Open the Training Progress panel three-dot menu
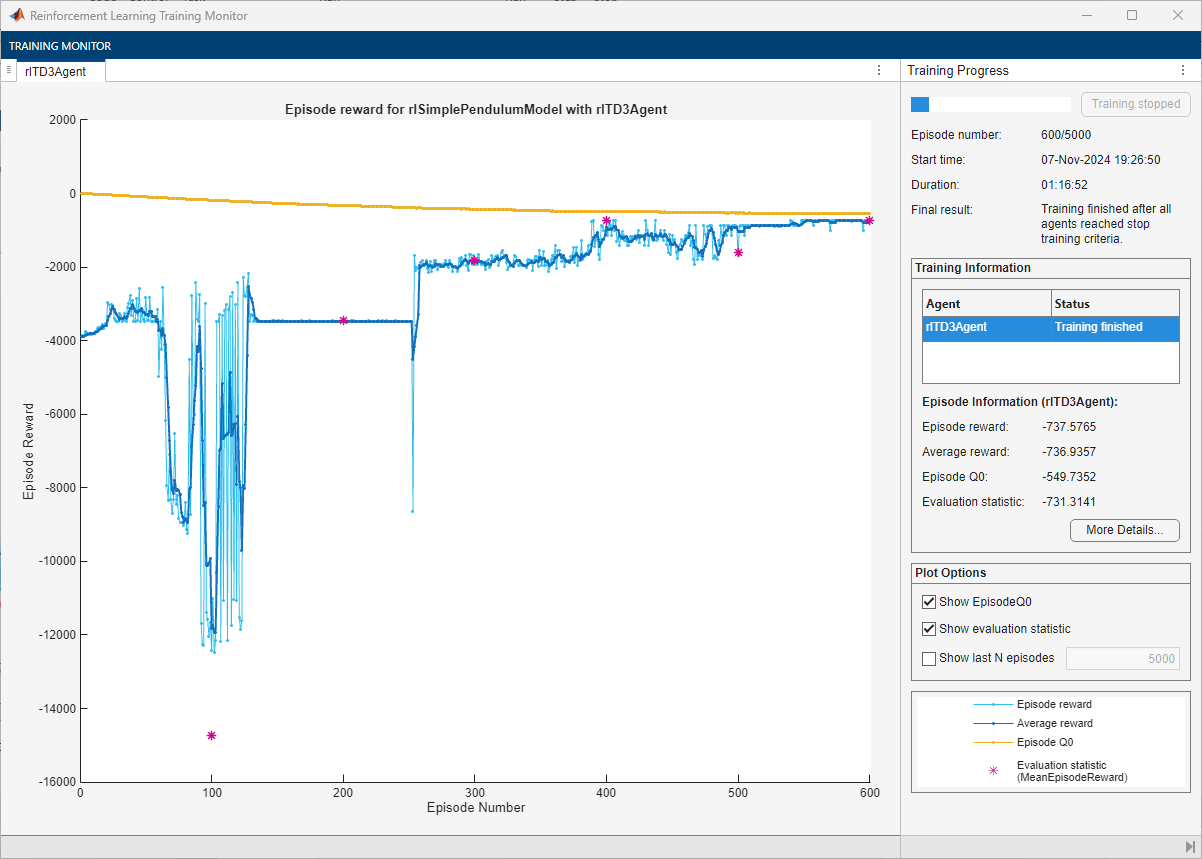The width and height of the screenshot is (1202, 859). pyautogui.click(x=1183, y=71)
